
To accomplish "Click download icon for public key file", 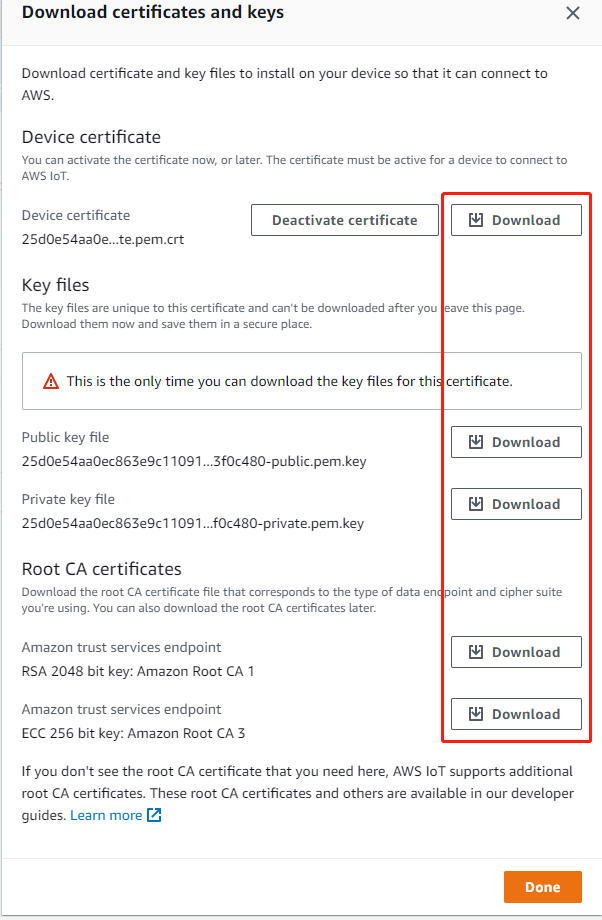I will (476, 442).
